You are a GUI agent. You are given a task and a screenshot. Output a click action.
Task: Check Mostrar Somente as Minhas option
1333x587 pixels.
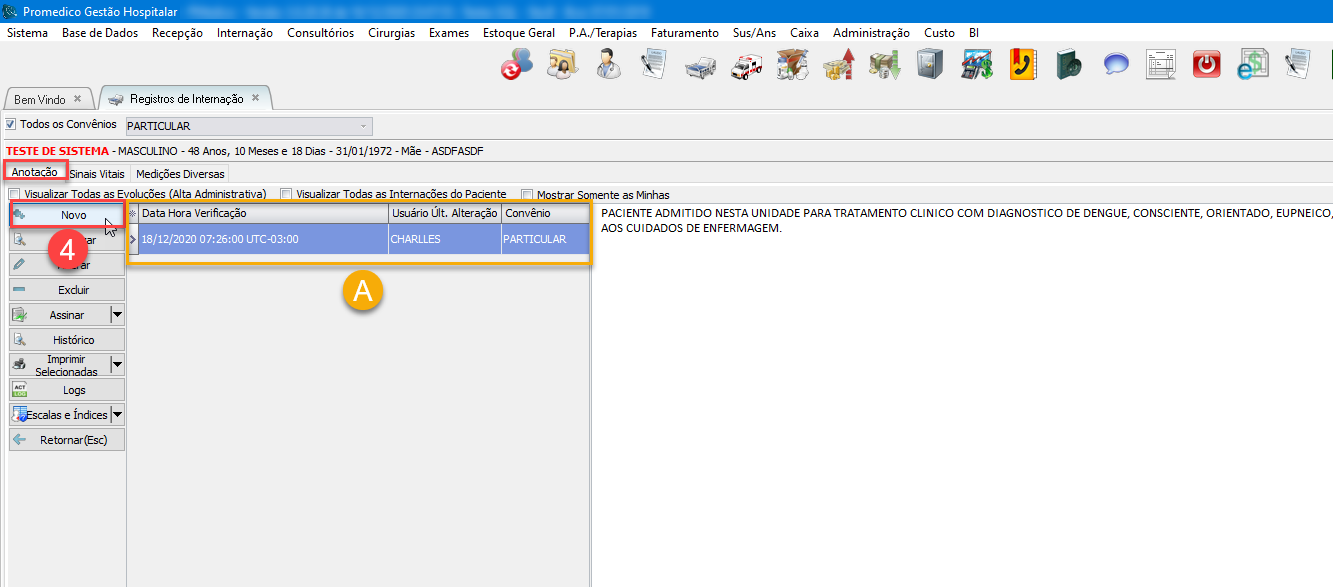(x=526, y=195)
